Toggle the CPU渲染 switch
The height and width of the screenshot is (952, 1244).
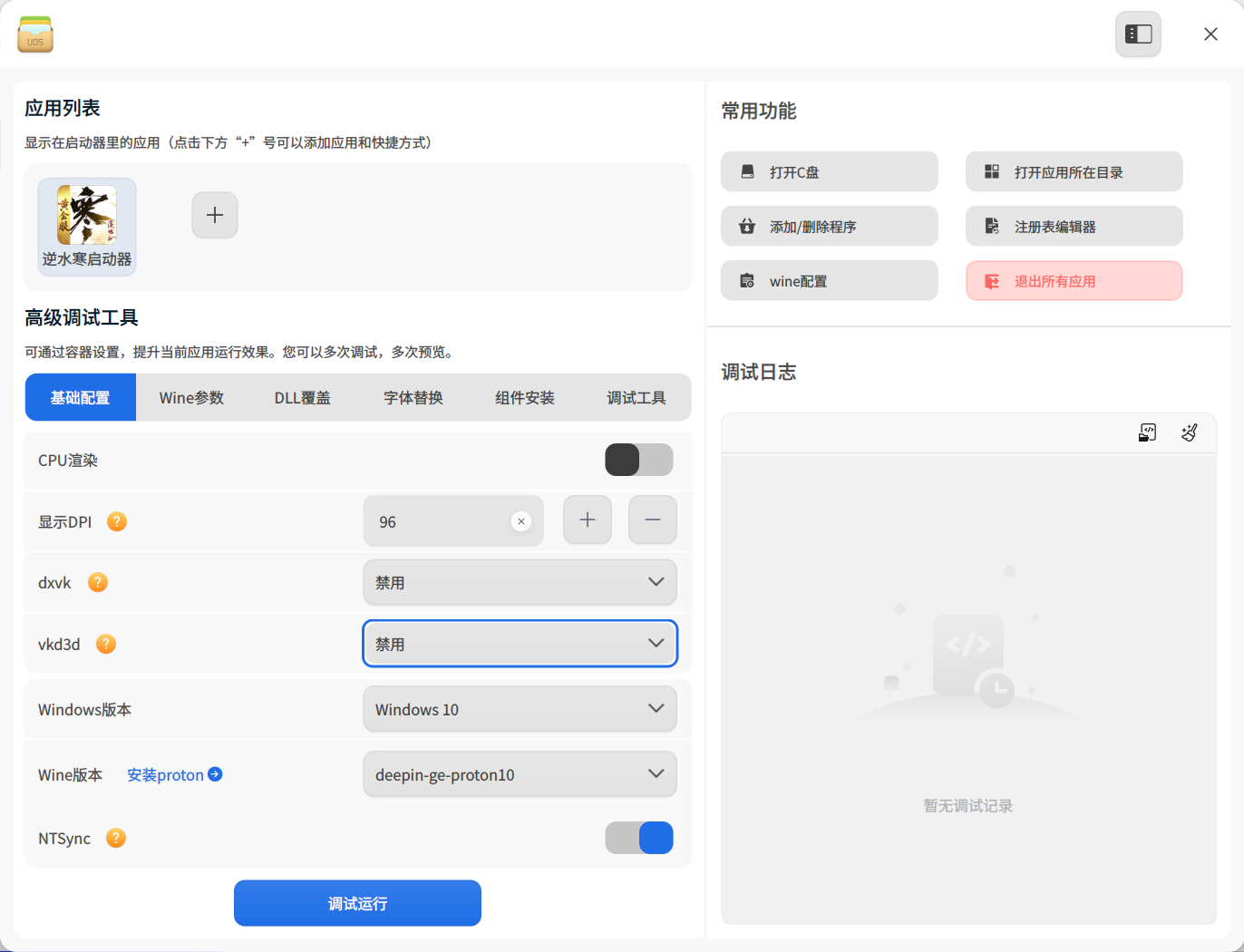[639, 460]
